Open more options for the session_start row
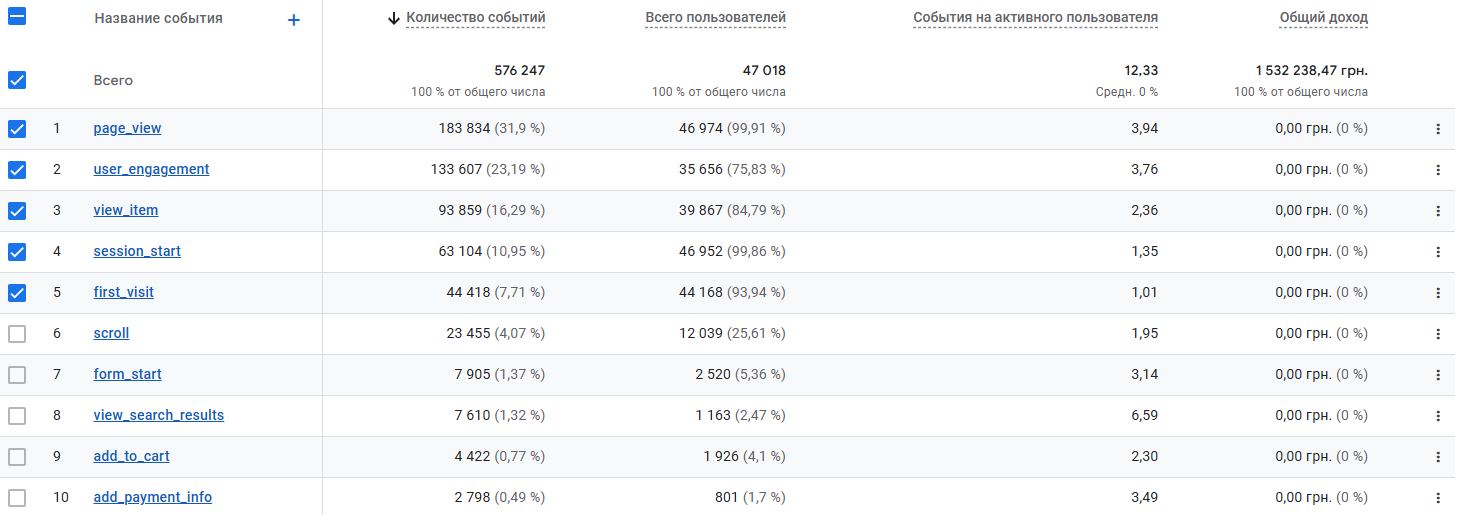The image size is (1457, 515). (1438, 252)
